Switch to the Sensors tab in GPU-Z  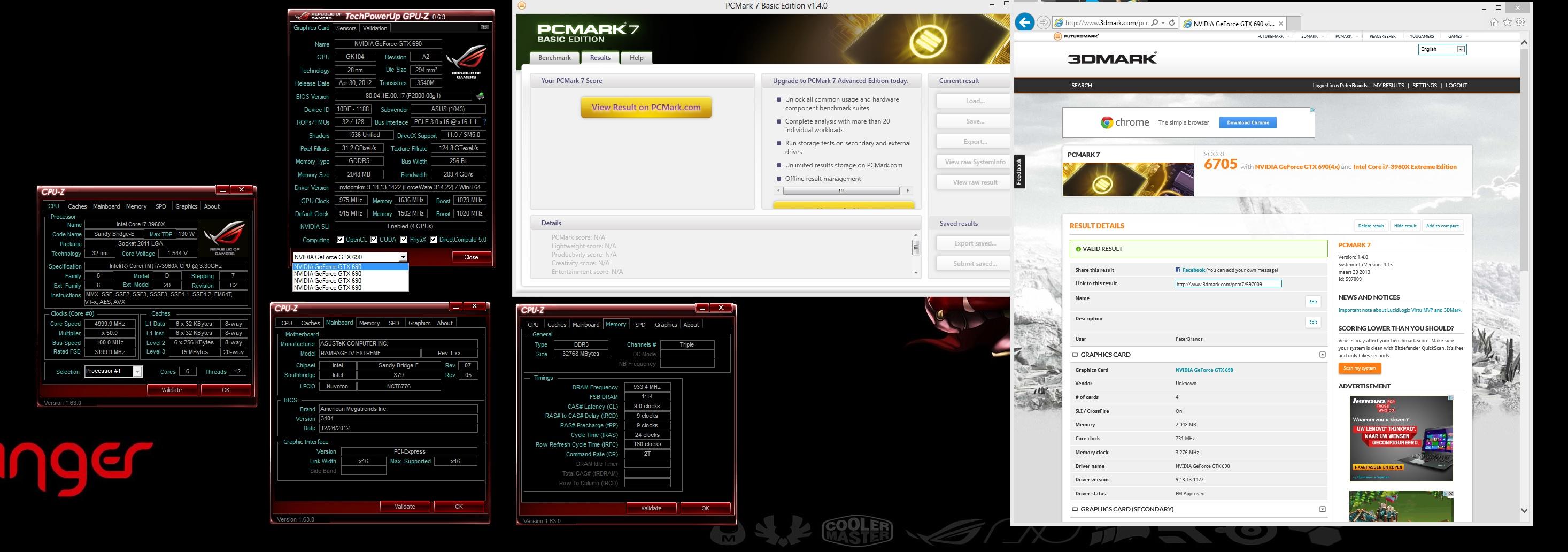click(346, 28)
